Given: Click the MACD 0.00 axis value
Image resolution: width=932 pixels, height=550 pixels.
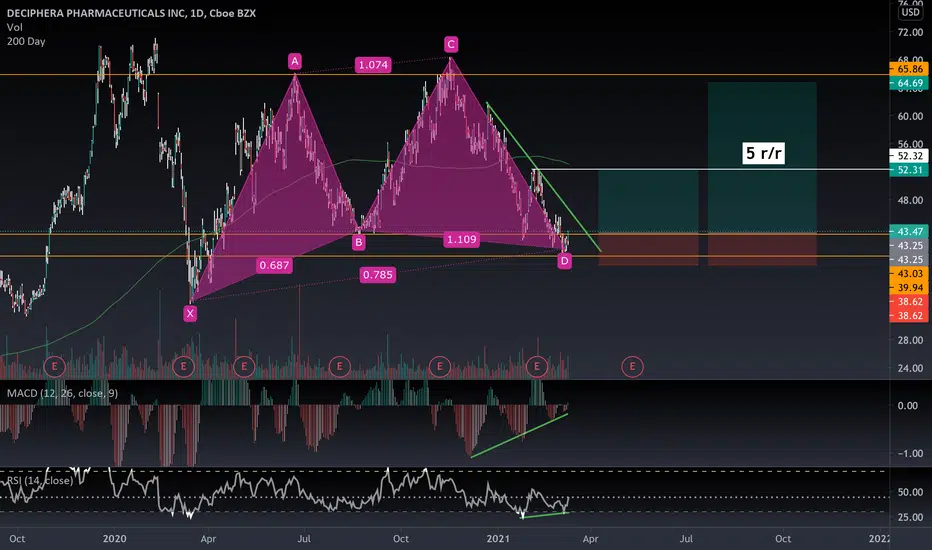Looking at the screenshot, I should [x=908, y=406].
